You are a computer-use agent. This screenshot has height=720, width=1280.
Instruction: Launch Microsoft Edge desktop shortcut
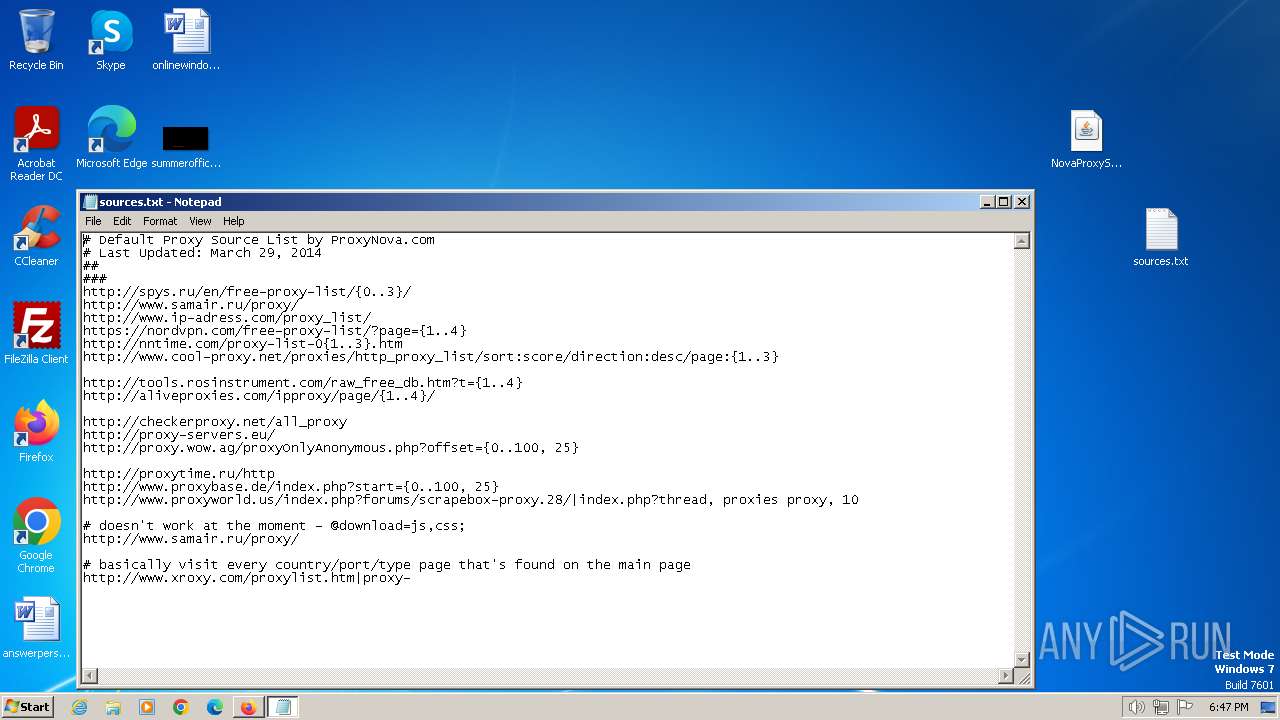(111, 137)
